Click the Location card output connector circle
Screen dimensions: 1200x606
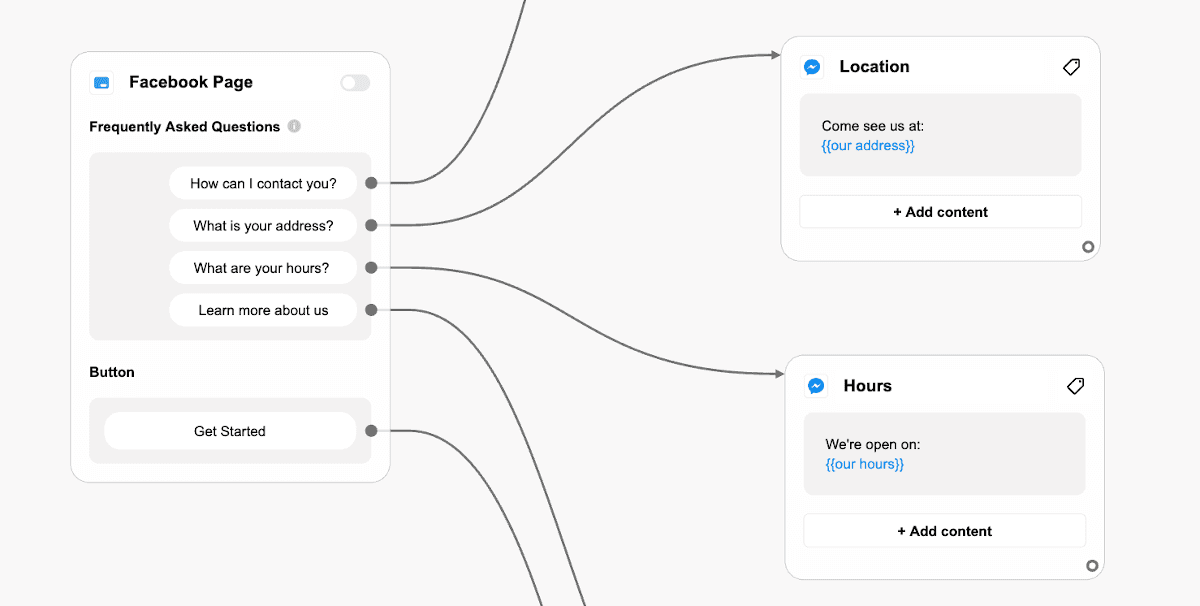[1088, 247]
